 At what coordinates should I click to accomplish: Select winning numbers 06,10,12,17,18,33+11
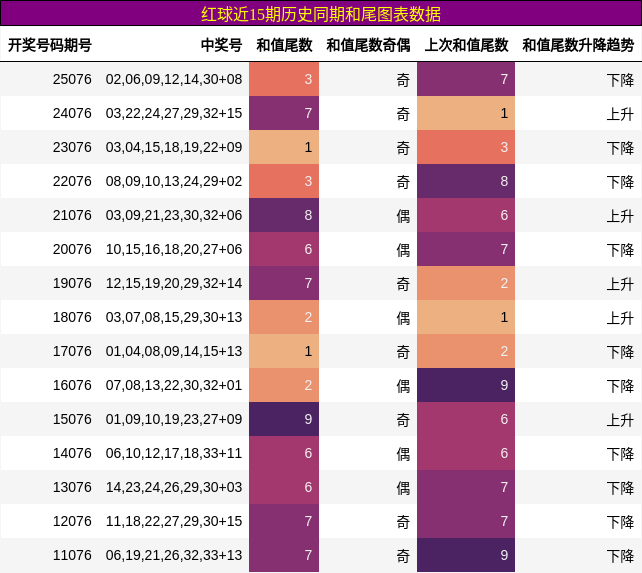[x=174, y=453]
